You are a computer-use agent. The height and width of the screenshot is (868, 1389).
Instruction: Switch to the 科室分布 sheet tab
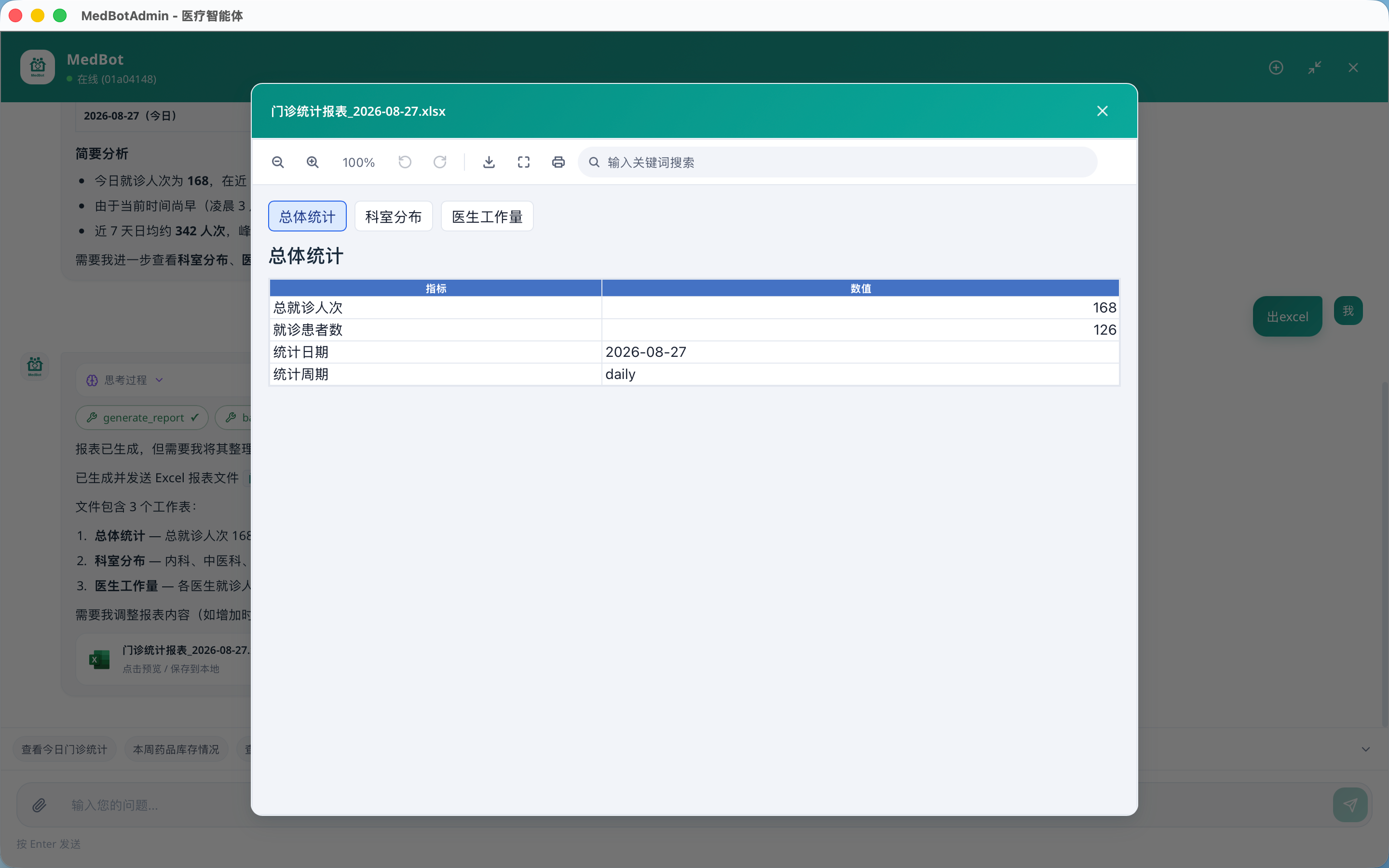click(393, 217)
